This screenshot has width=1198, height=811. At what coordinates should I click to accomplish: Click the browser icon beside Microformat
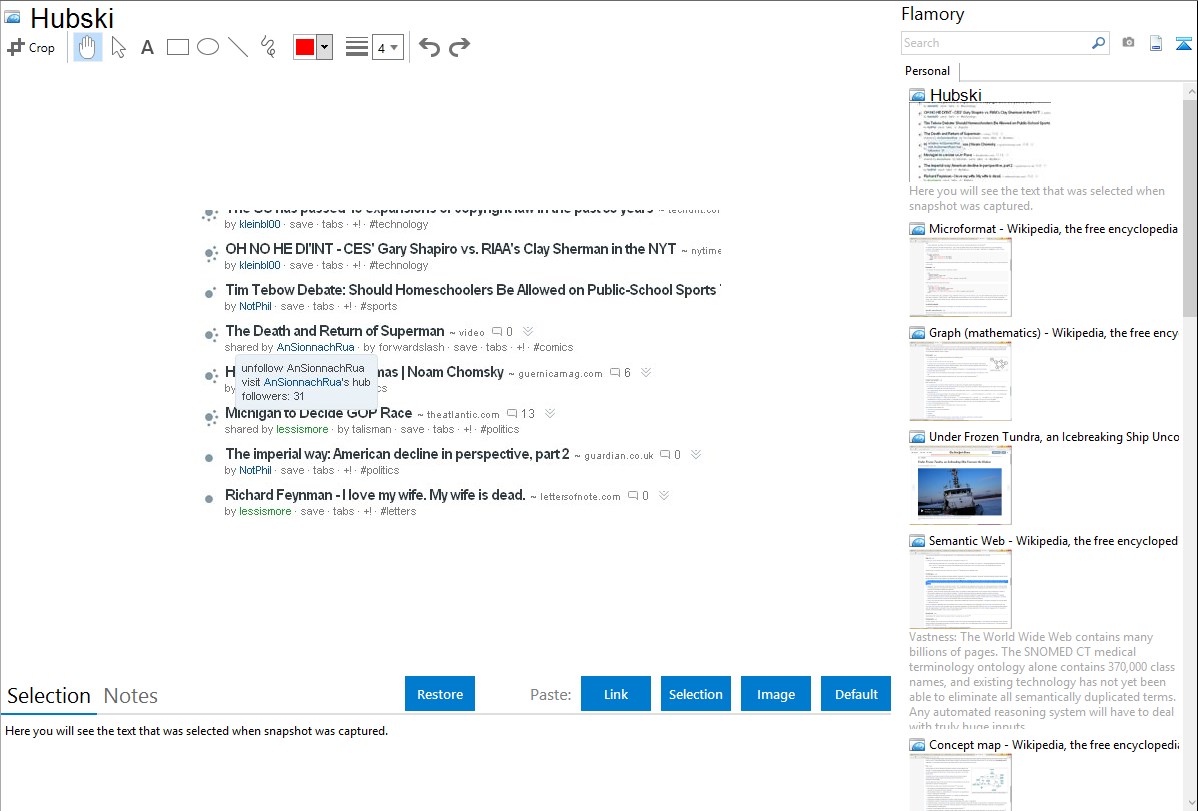(918, 229)
